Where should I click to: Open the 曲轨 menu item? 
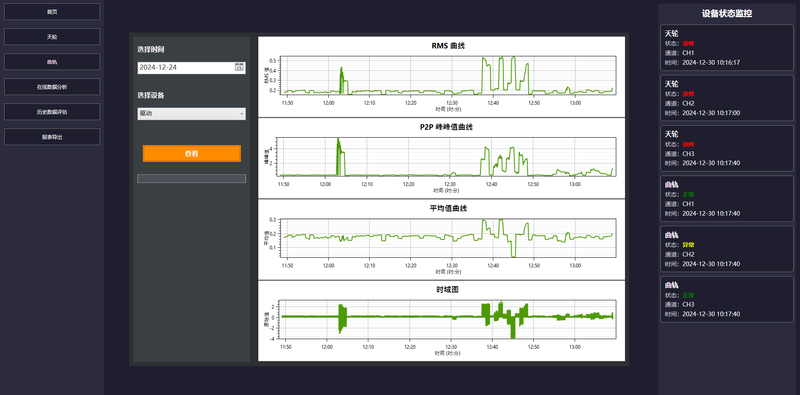(52, 62)
